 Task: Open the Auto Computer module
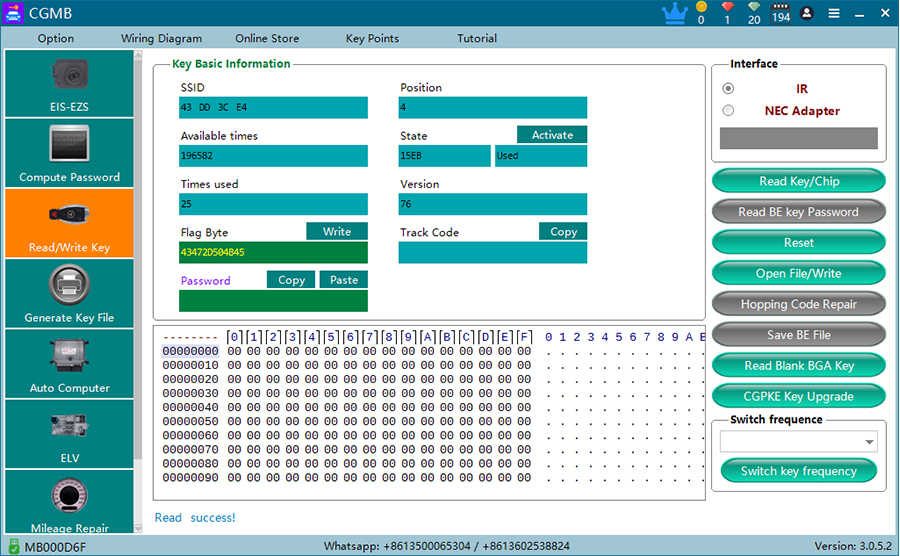point(69,364)
